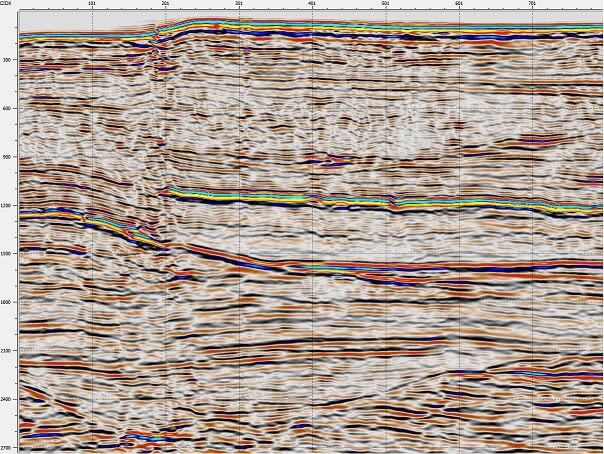Select the 601 label on top axis
The height and width of the screenshot is (454, 604).
coord(459,4)
